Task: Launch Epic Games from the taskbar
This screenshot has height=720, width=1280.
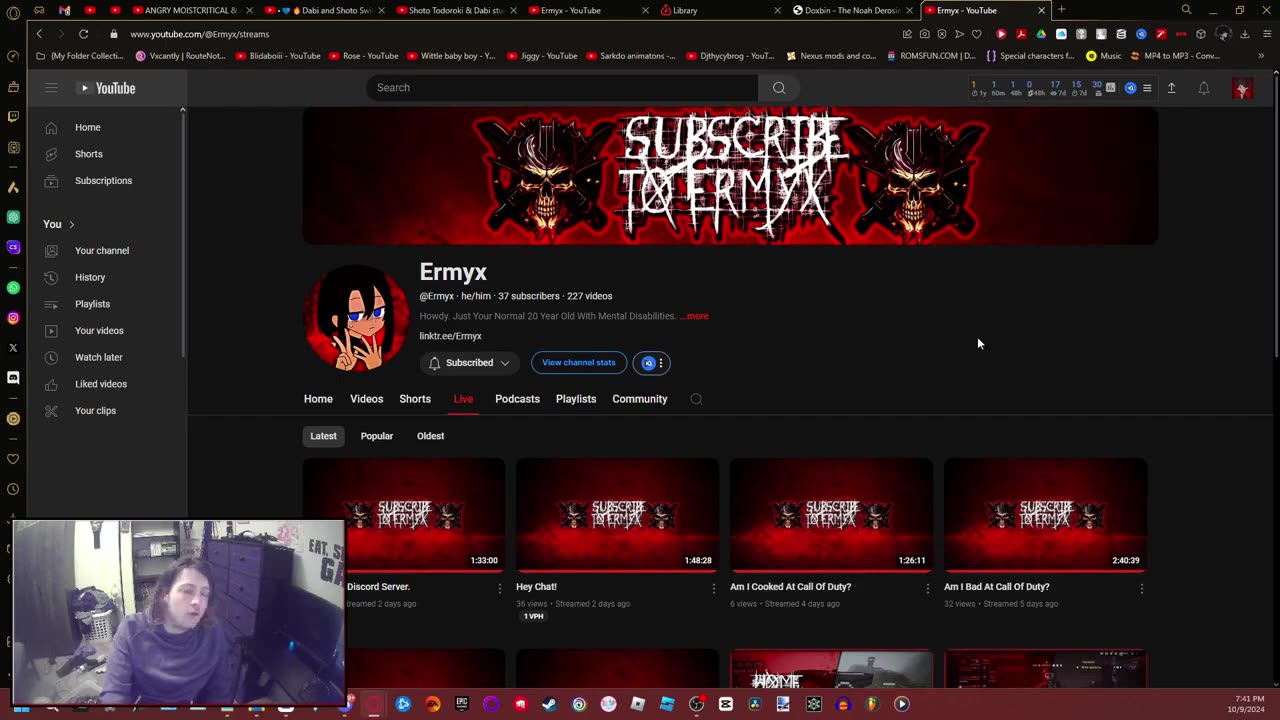Action: 461,704
